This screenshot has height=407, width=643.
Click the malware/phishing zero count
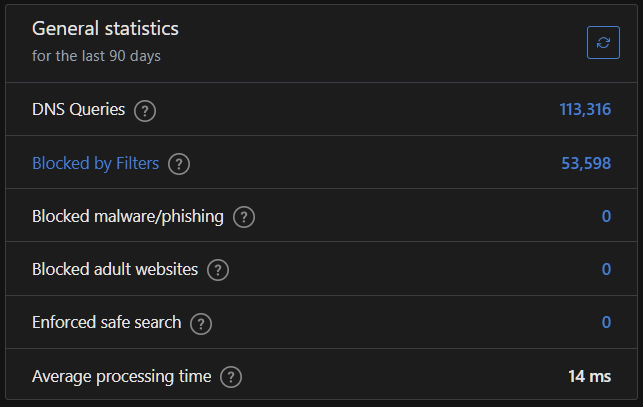click(x=606, y=216)
